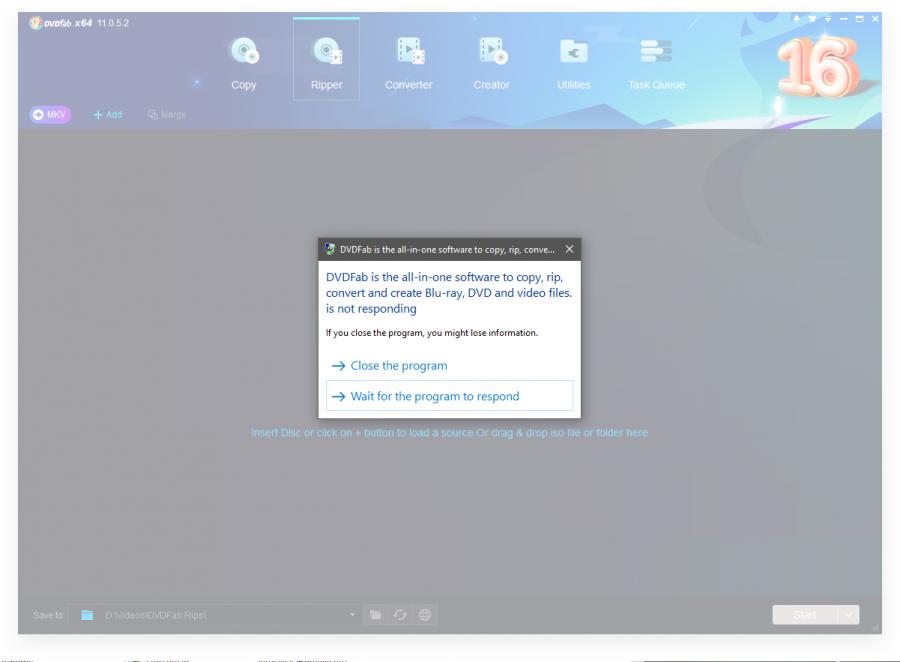
Task: Click the DVDFab icon in dialog title bar
Action: 329,249
